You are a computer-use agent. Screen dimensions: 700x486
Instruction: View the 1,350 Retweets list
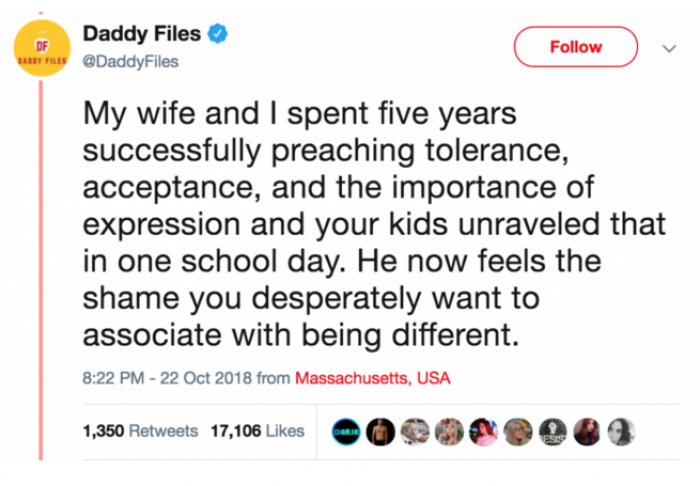tap(141, 431)
